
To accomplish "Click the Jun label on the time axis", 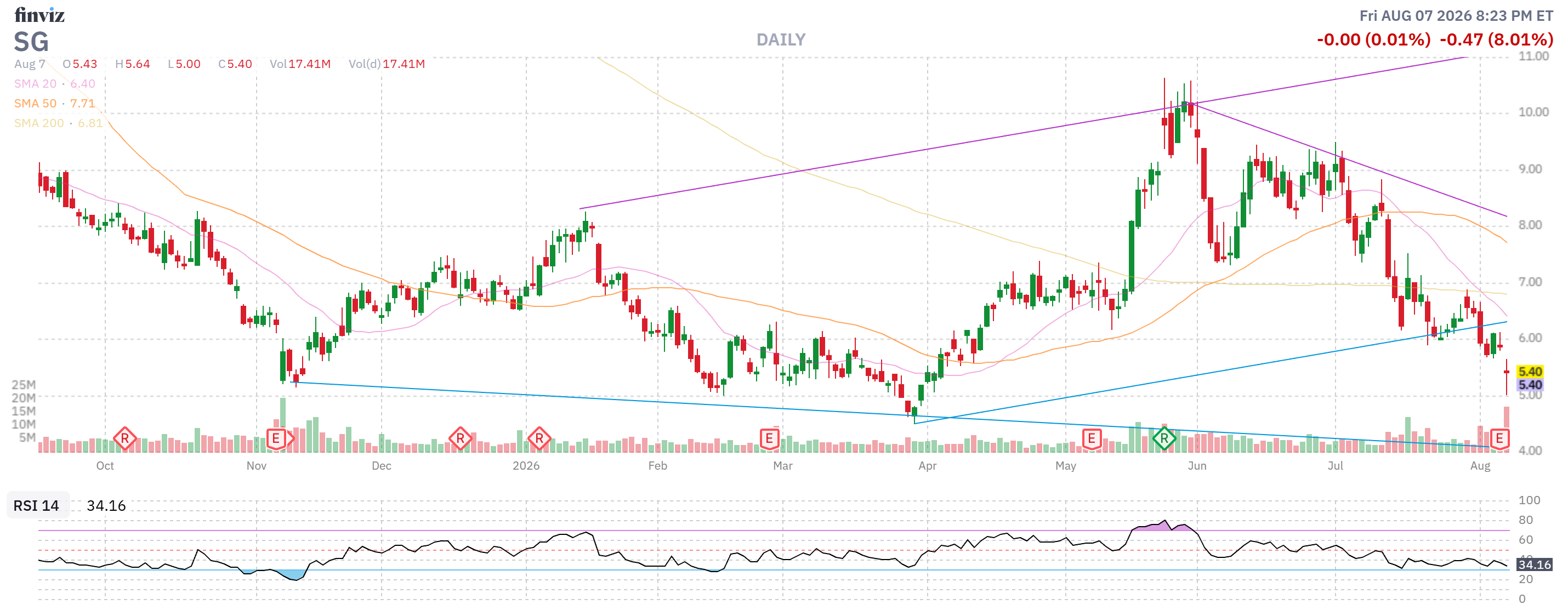I will [x=1197, y=466].
